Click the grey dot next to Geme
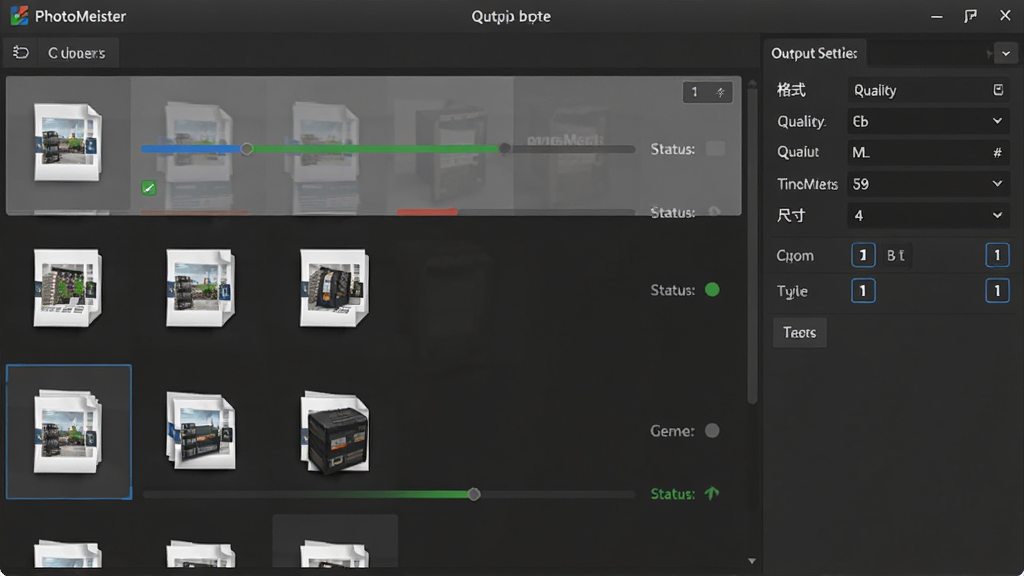1024x576 pixels. point(712,430)
